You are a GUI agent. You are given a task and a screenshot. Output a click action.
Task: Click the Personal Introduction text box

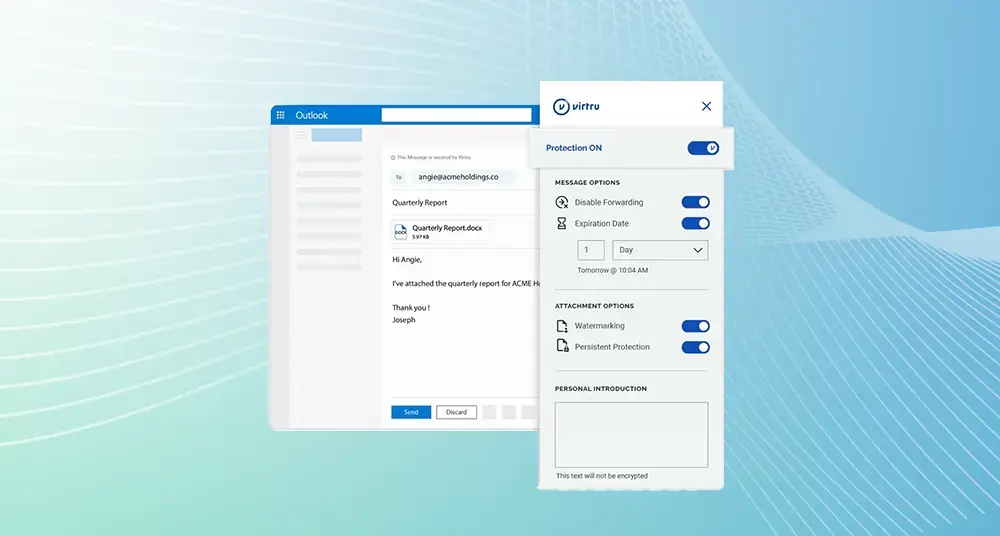click(x=631, y=434)
